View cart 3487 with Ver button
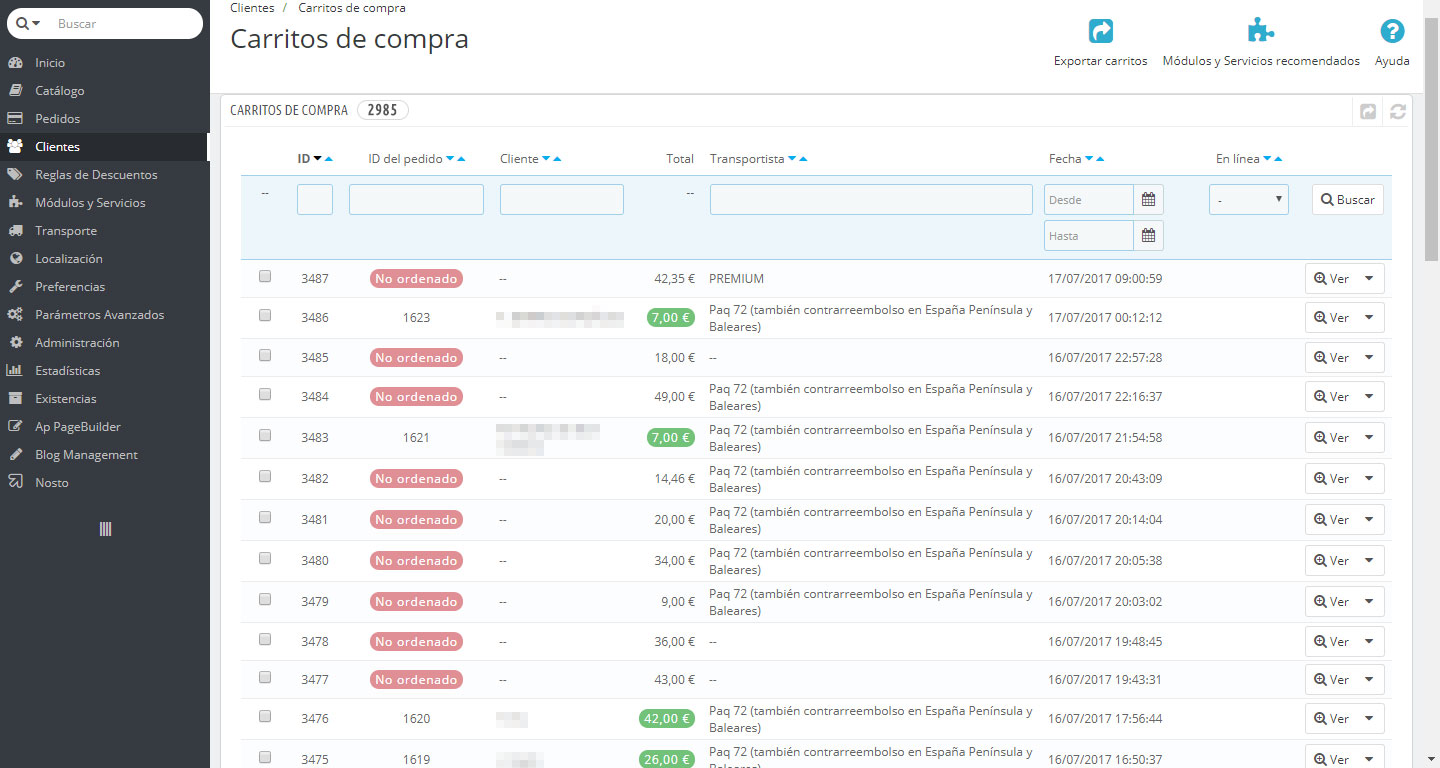 1331,279
